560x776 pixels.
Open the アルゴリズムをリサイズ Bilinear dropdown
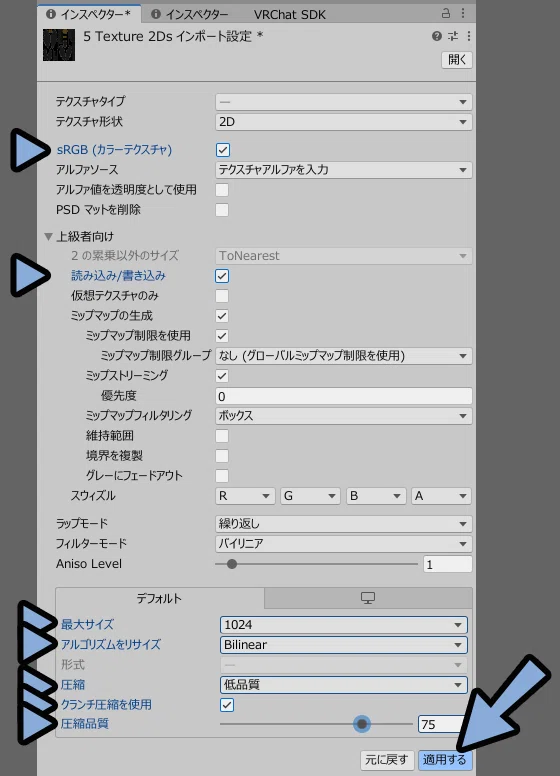coord(343,645)
